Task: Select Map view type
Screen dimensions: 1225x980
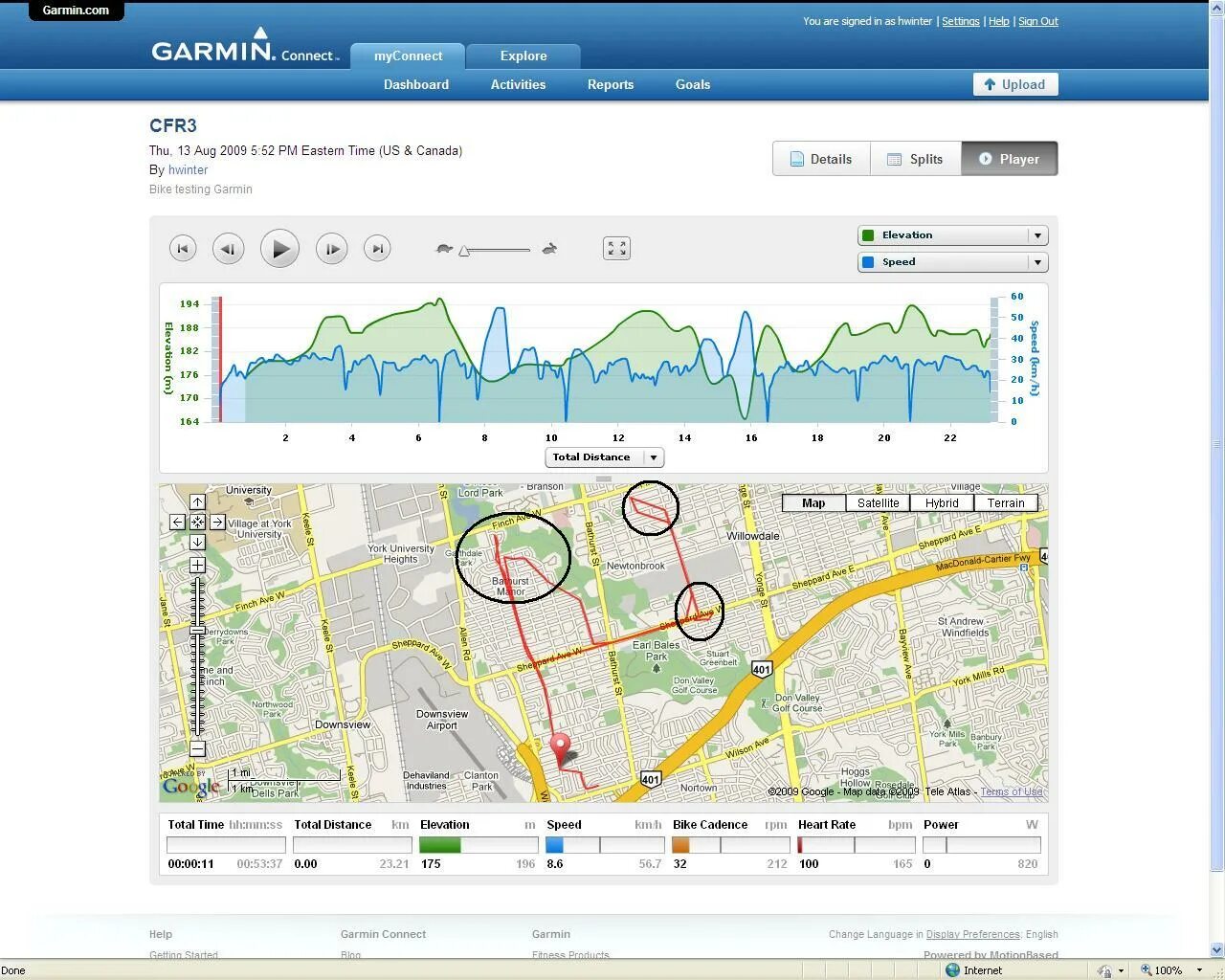Action: click(813, 502)
